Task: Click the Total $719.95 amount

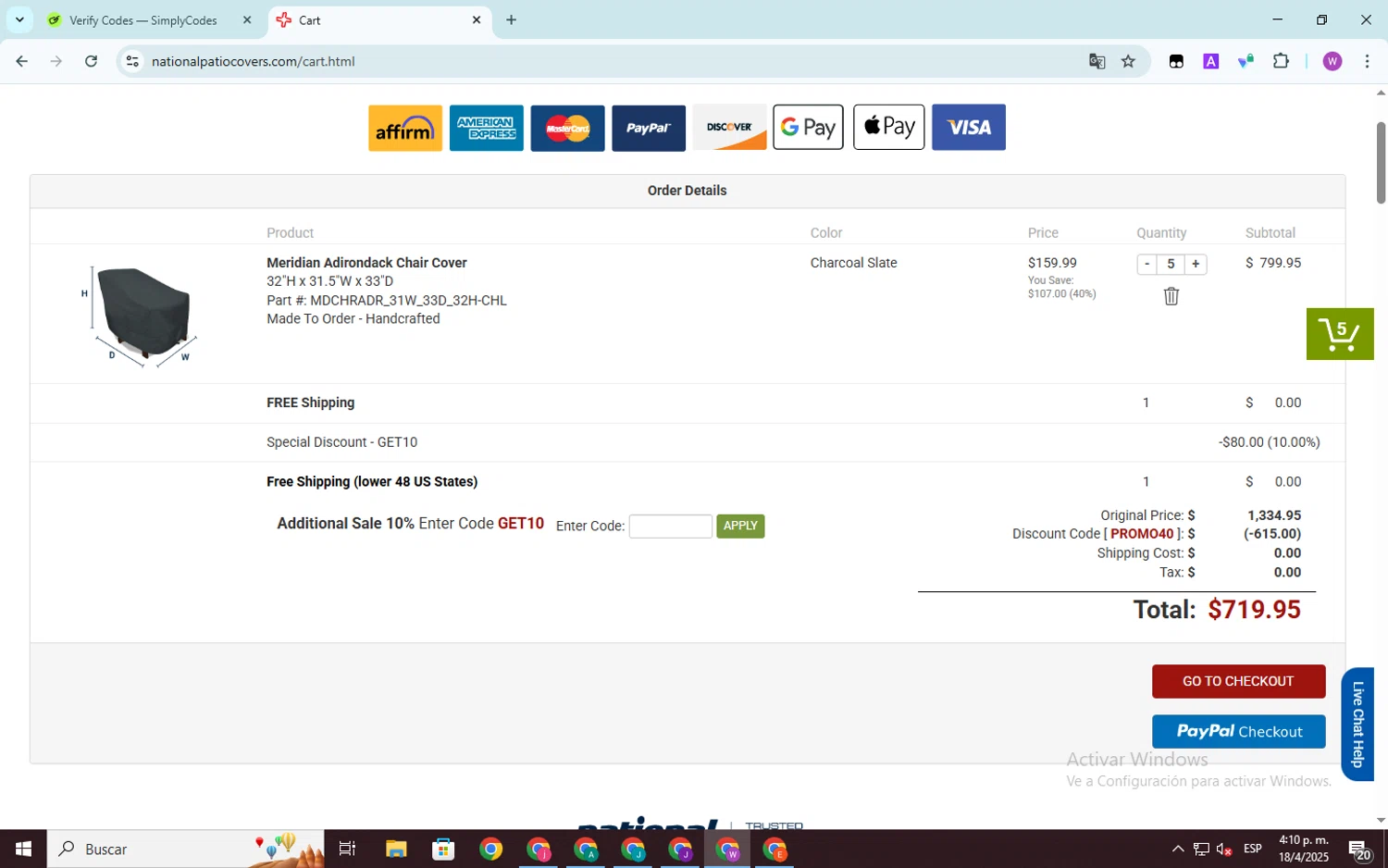Action: tap(1254, 610)
